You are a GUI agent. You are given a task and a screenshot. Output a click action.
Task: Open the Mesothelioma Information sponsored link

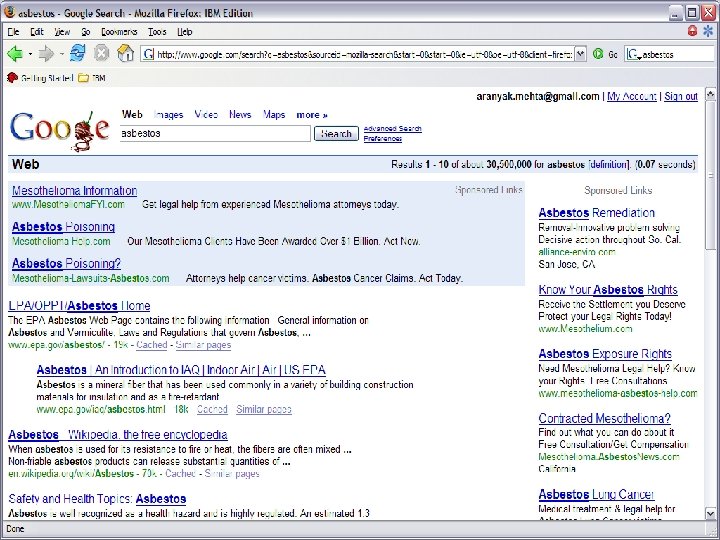tap(74, 191)
